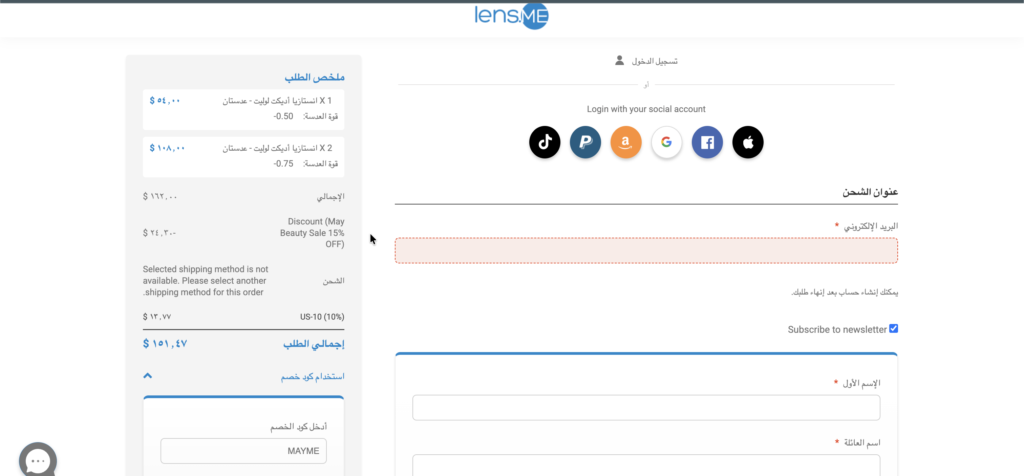This screenshot has width=1024, height=476.
Task: Click the shipping method not available message
Action: tap(206, 281)
